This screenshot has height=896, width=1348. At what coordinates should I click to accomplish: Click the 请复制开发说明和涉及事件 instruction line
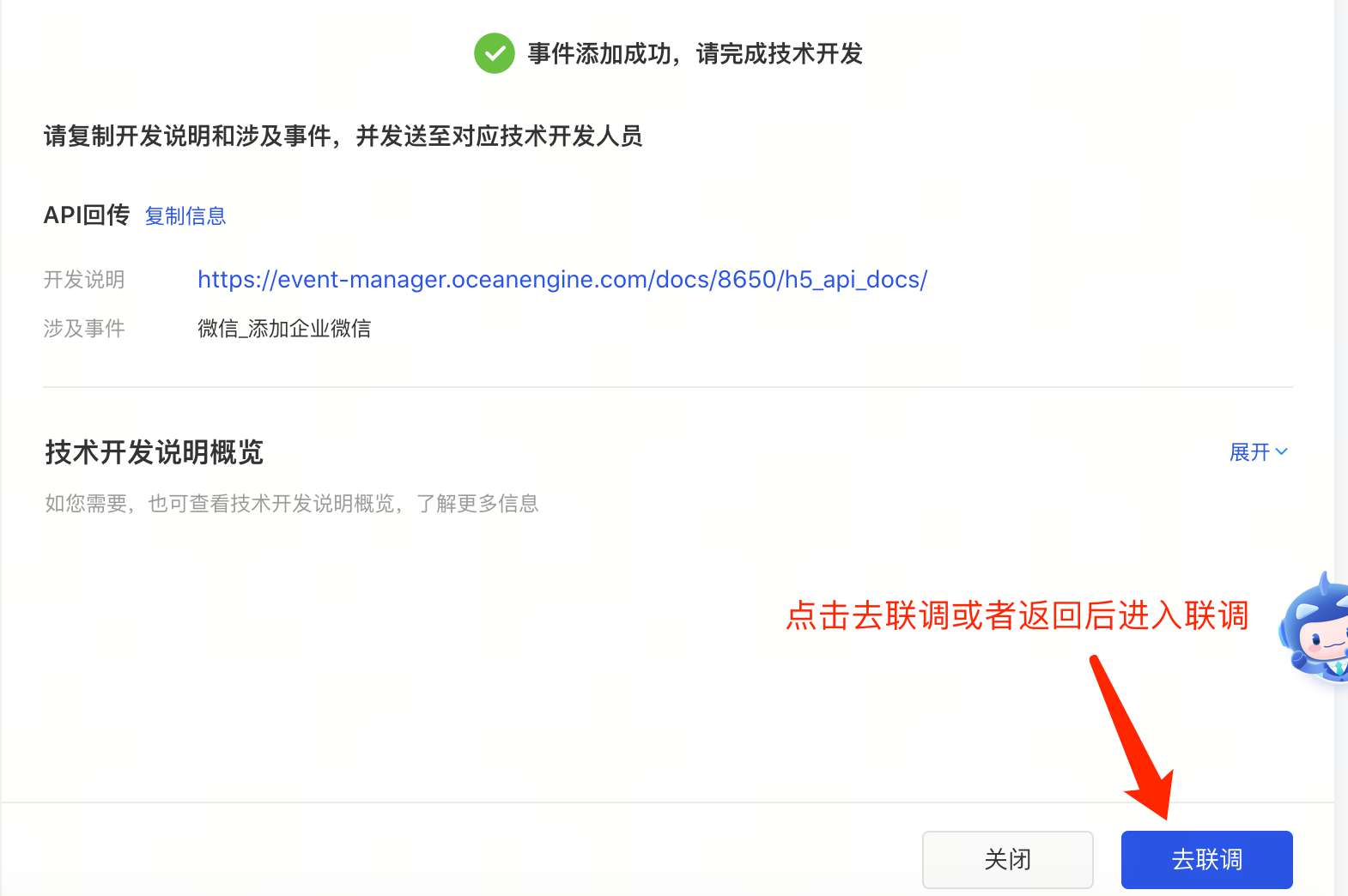[343, 136]
